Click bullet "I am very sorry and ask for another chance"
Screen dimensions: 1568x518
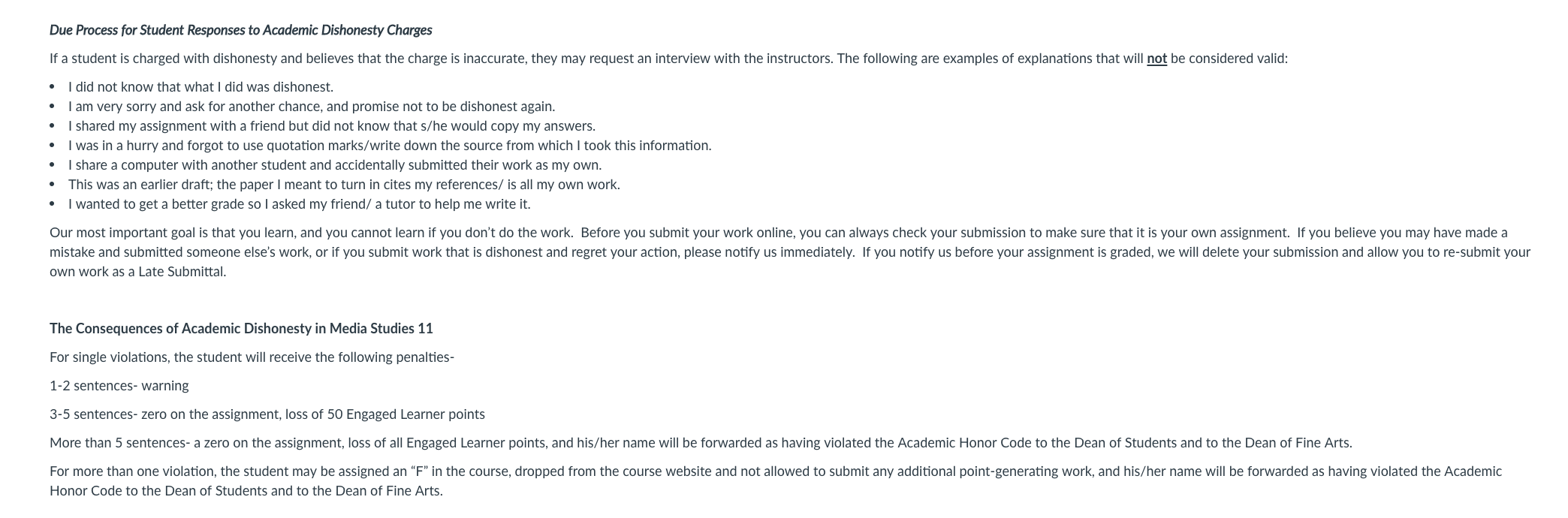pos(312,107)
